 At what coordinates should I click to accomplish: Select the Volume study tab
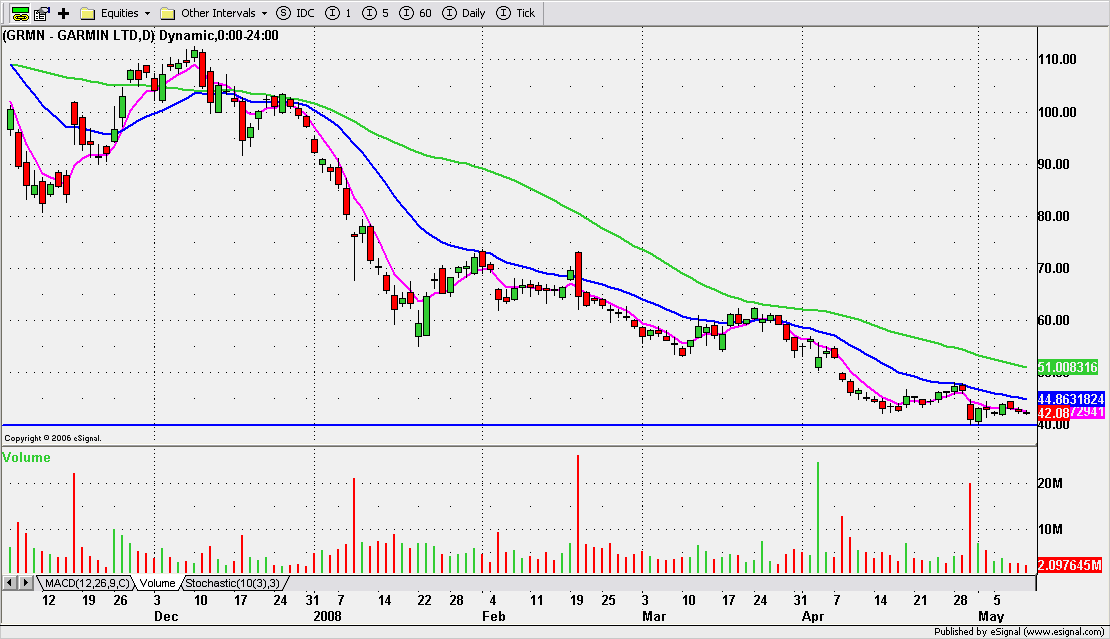(157, 583)
